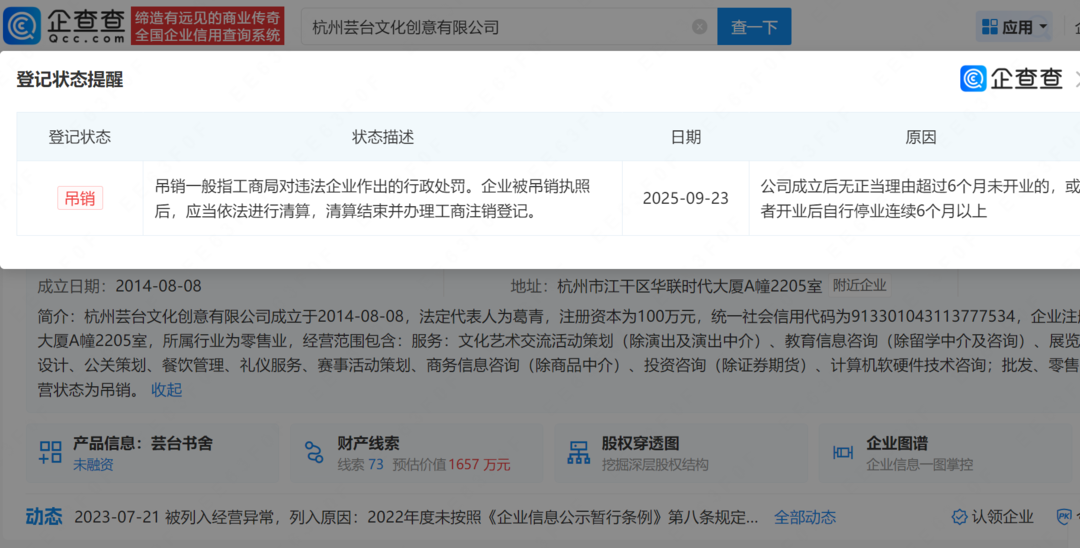Click the 动态 label
This screenshot has width=1080, height=548.
[x=44, y=516]
